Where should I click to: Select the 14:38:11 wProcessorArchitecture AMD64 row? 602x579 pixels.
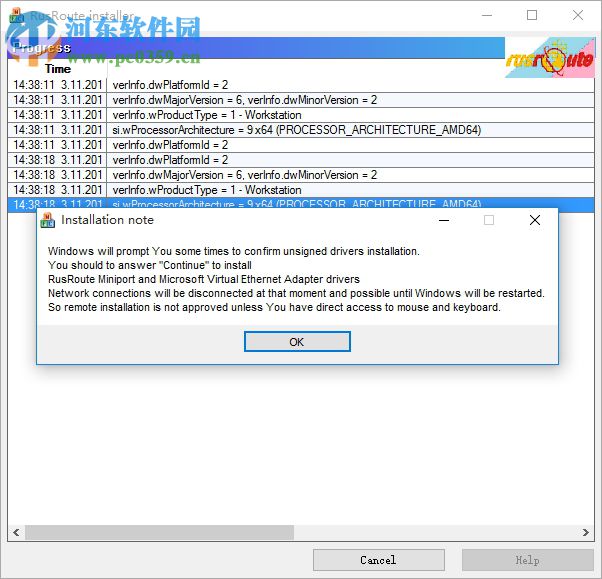click(x=301, y=130)
